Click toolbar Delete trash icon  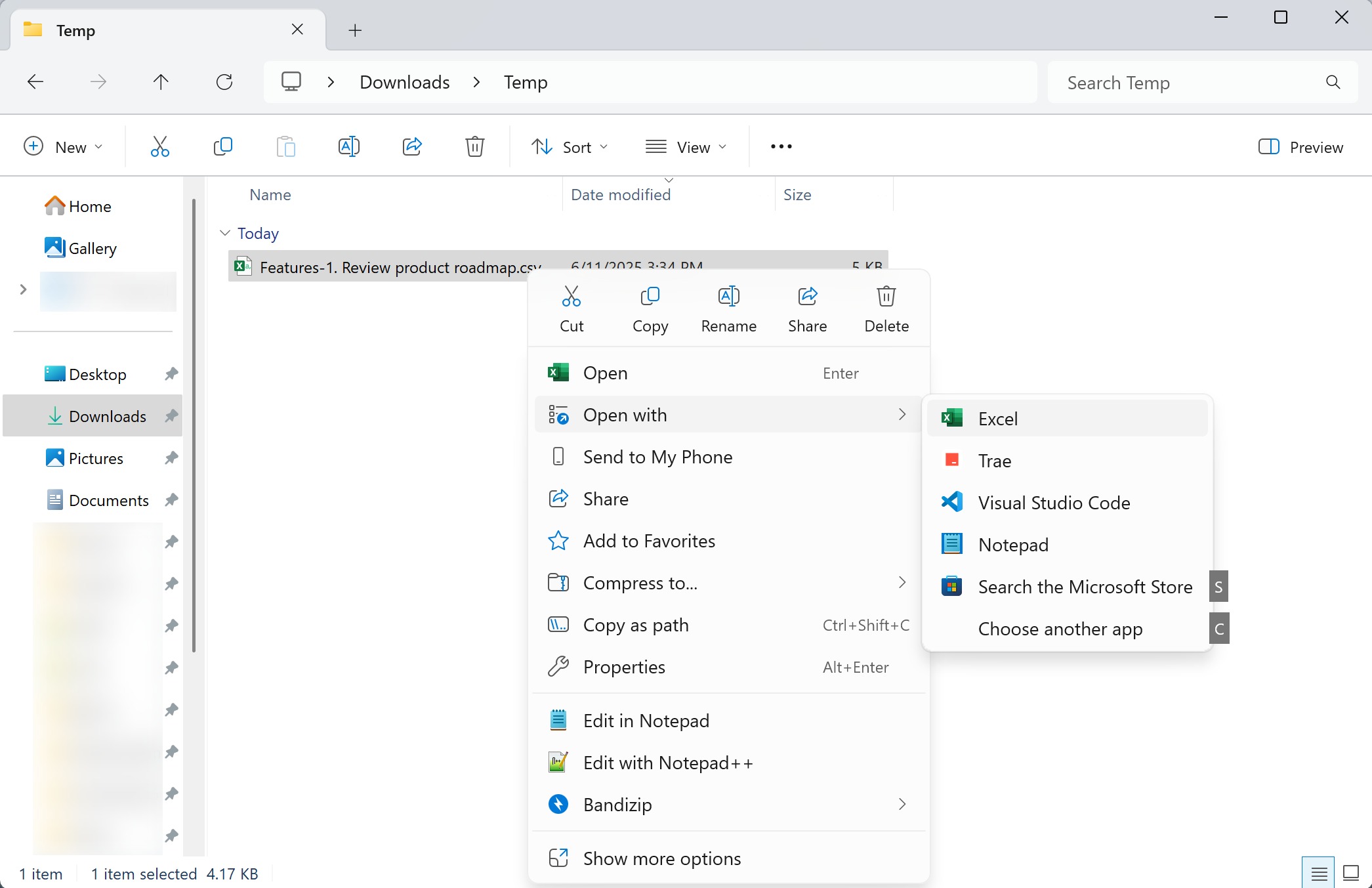(x=475, y=146)
